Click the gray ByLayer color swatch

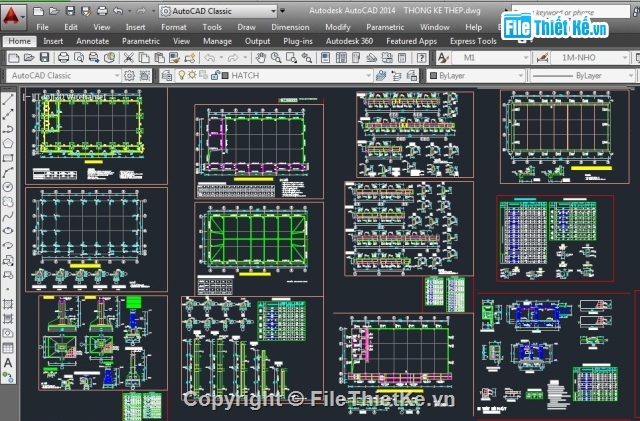tap(433, 76)
